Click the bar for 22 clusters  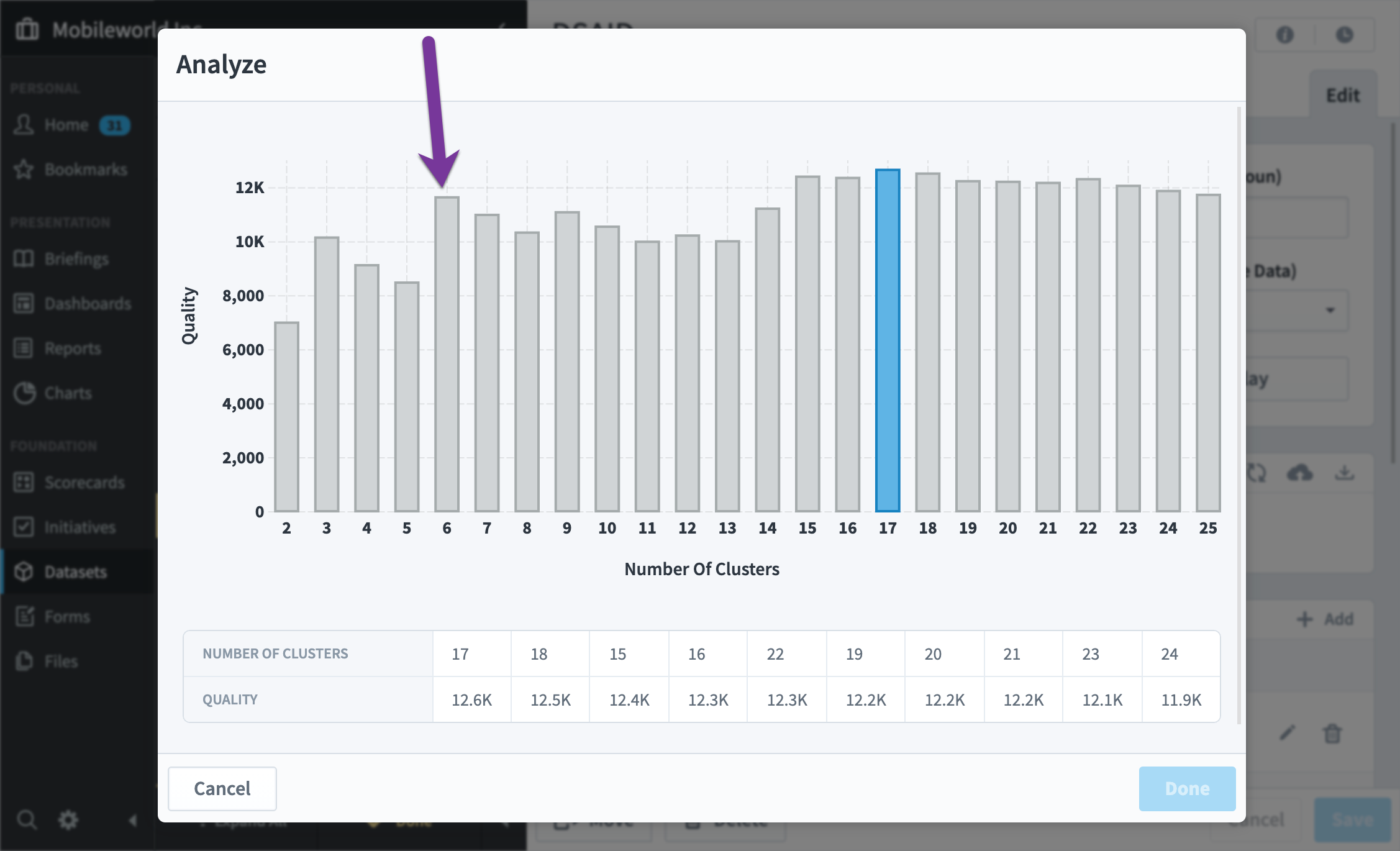1088,345
